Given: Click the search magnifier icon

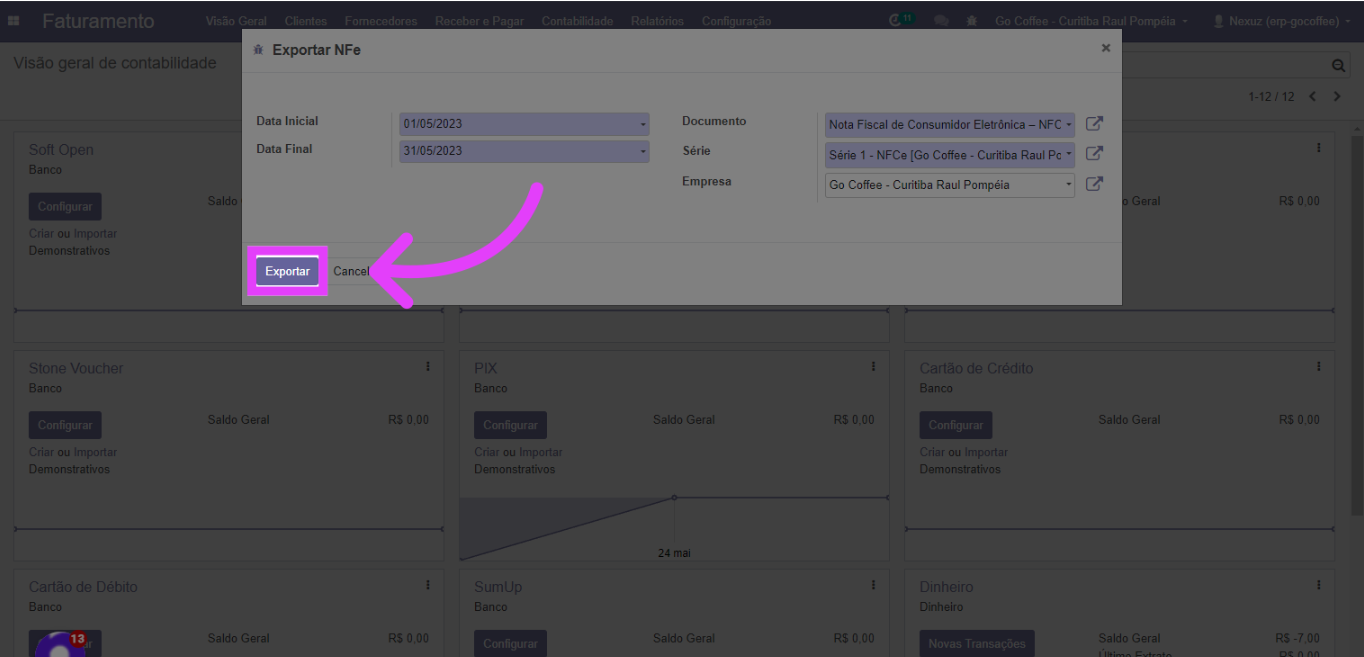Looking at the screenshot, I should [x=1338, y=65].
